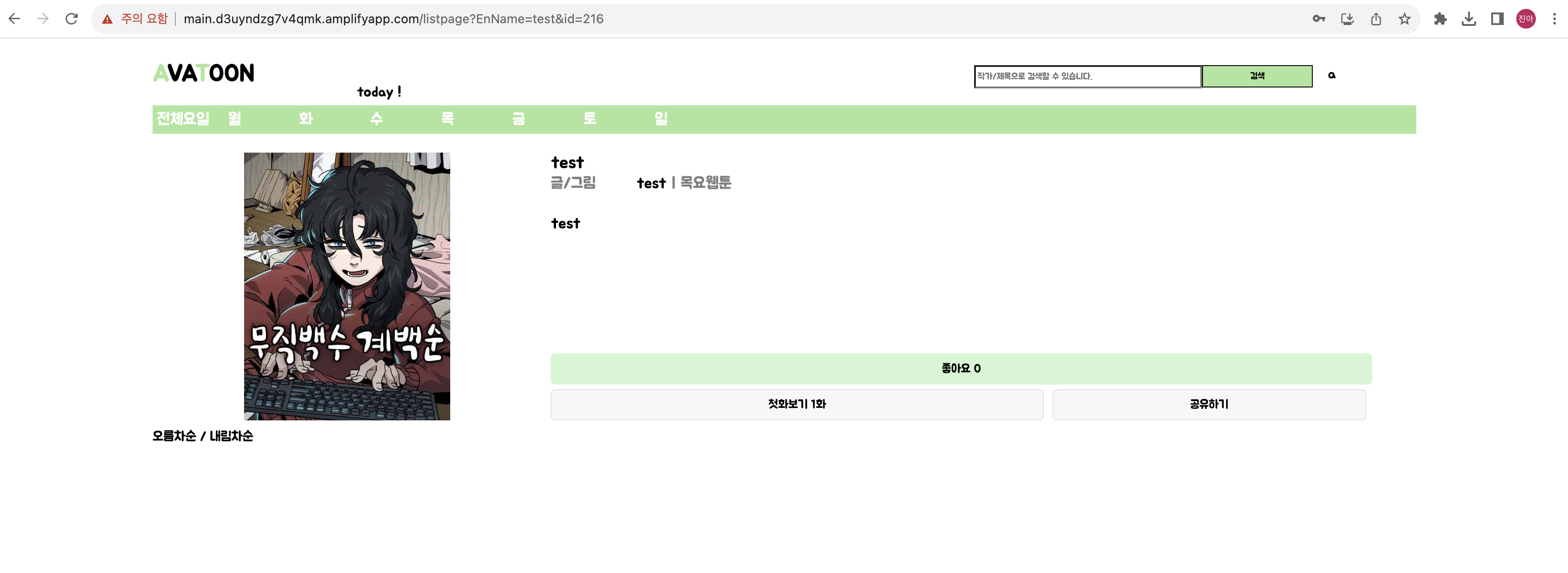Click the 글/그림 author label
Image resolution: width=1568 pixels, height=573 pixels.
tap(573, 183)
